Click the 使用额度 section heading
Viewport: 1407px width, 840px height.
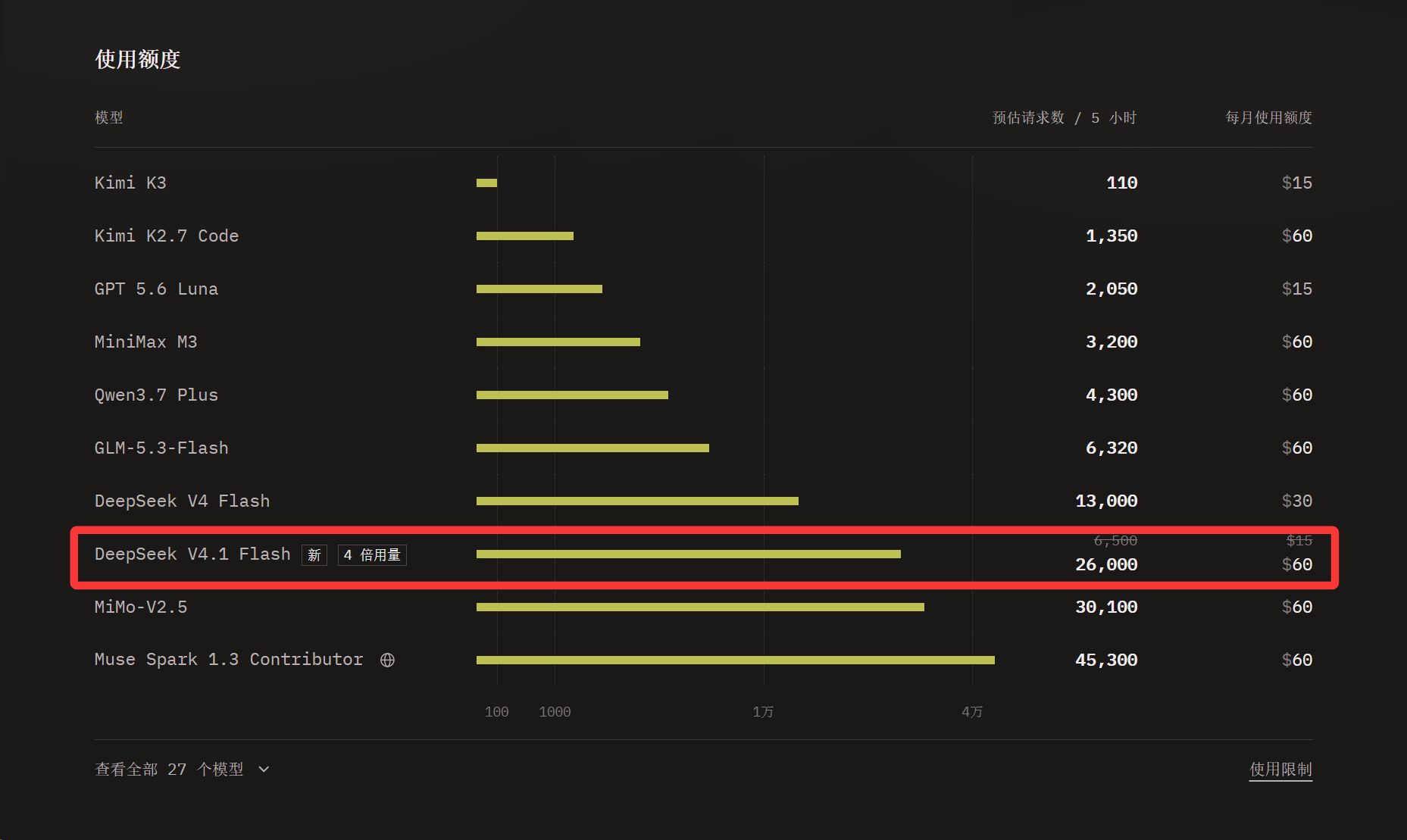(x=138, y=60)
